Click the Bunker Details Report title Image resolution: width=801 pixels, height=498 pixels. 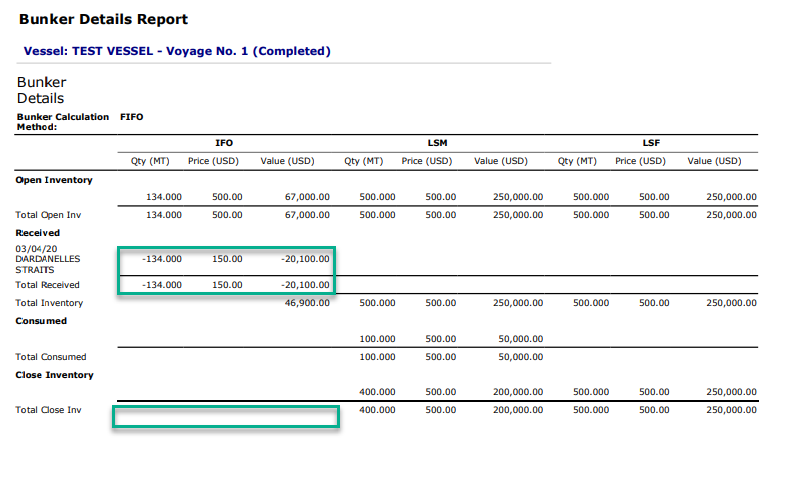(x=103, y=19)
